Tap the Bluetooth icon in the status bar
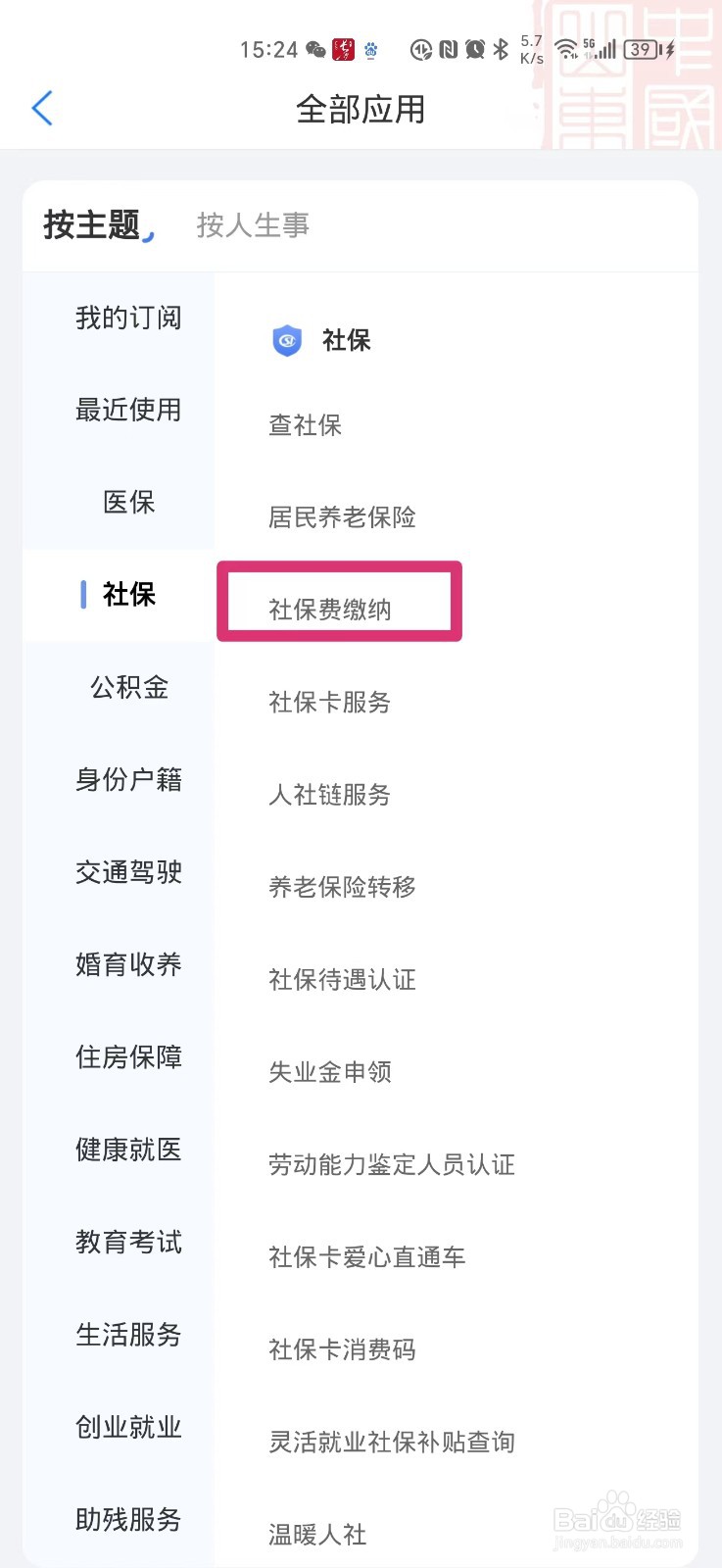The width and height of the screenshot is (722, 1568). (x=502, y=47)
